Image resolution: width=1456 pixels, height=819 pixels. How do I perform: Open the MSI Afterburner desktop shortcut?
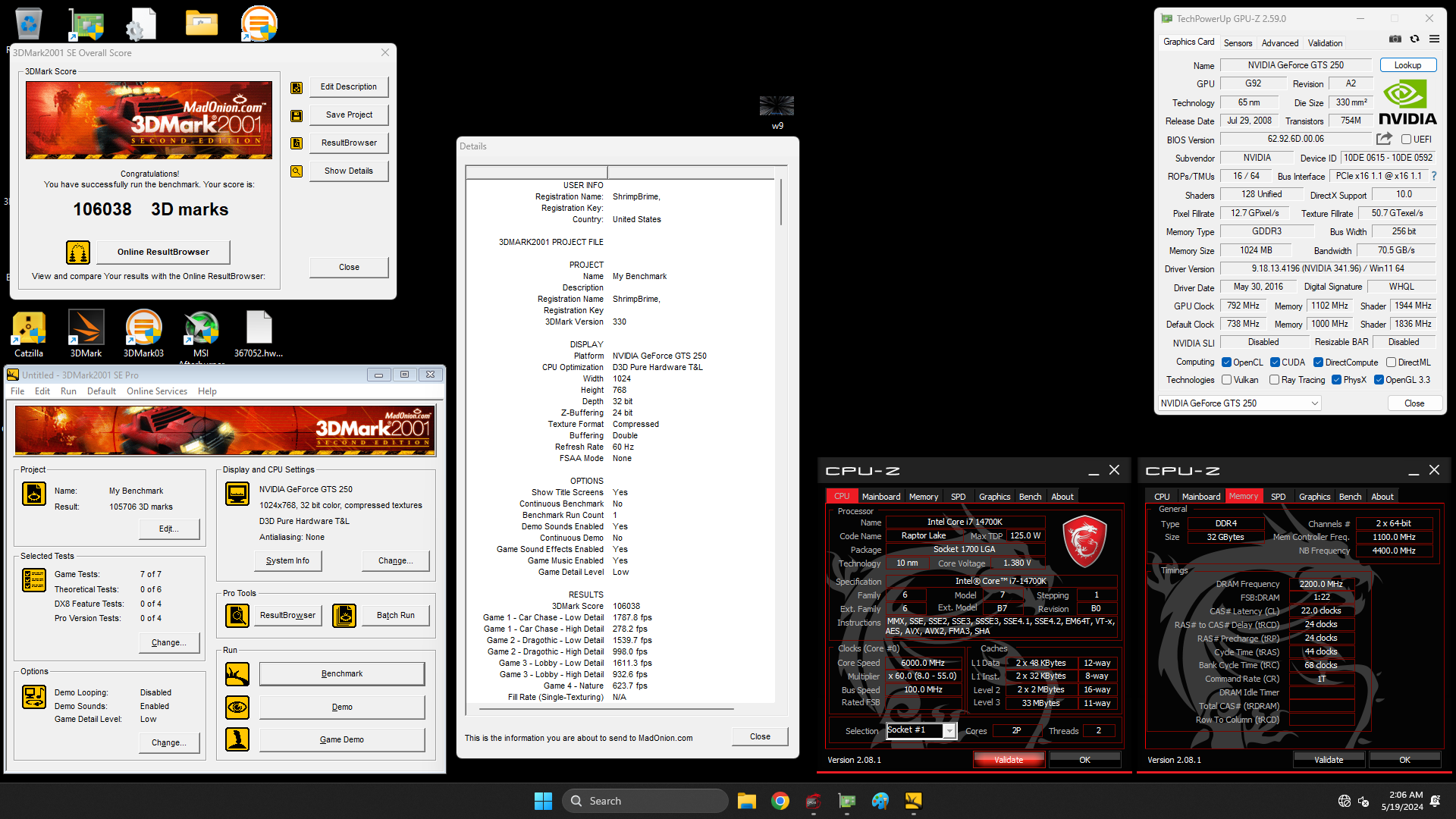click(x=201, y=334)
